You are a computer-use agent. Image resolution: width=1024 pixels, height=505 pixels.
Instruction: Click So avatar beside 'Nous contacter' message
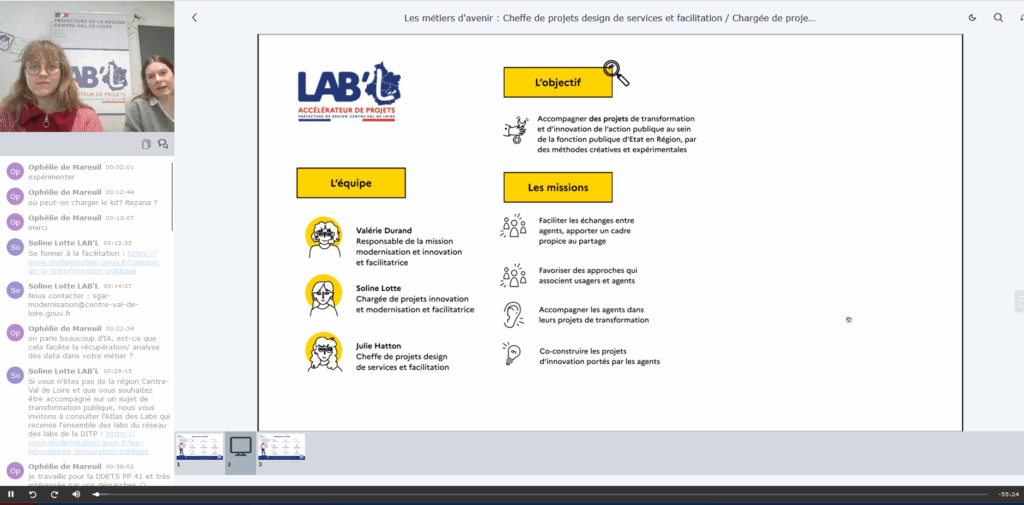pyautogui.click(x=15, y=290)
